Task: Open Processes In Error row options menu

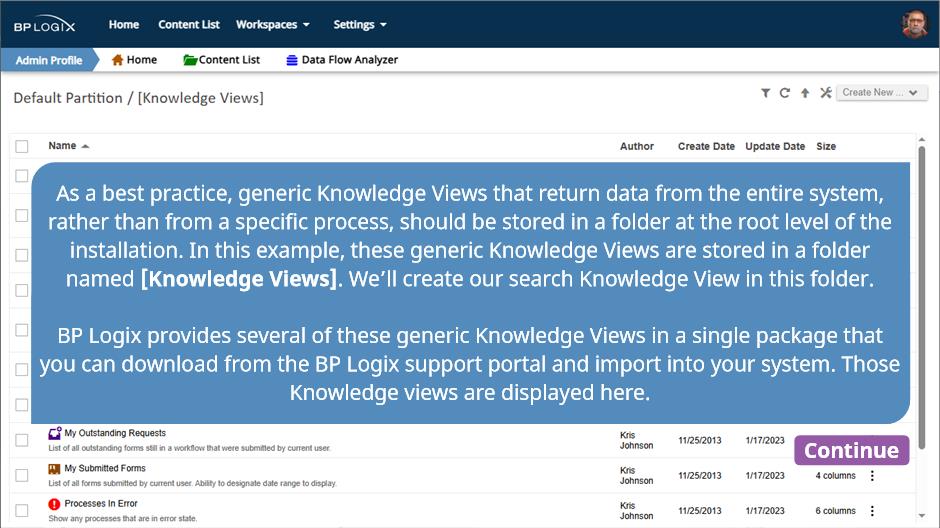Action: pyautogui.click(x=872, y=511)
